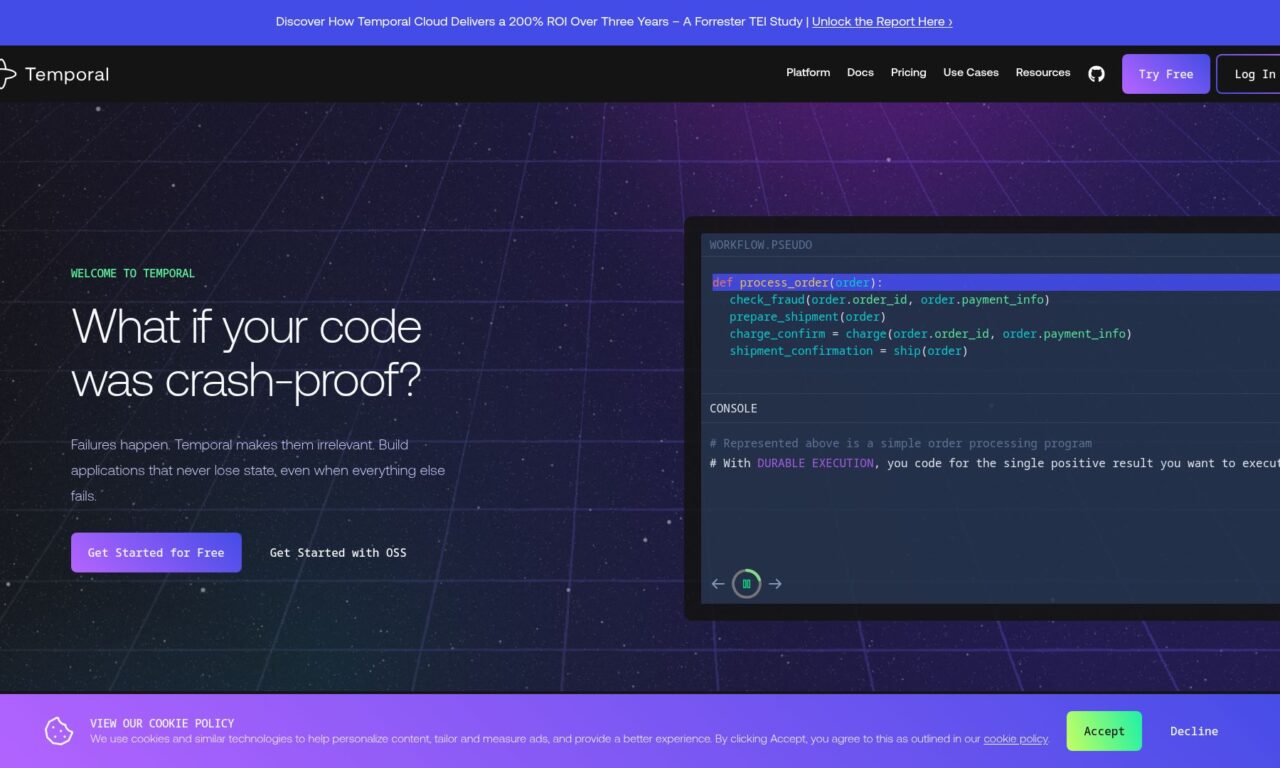Open the cookie policy link
The width and height of the screenshot is (1280, 768).
click(x=1015, y=739)
